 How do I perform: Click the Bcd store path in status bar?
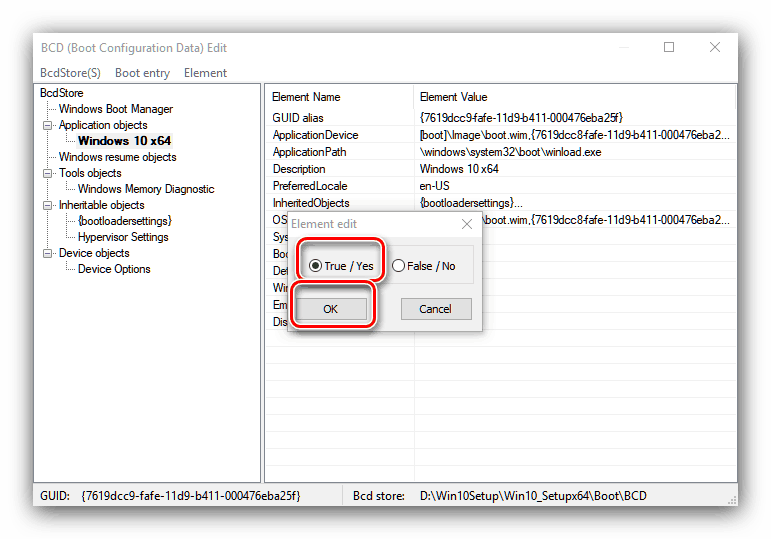[533, 496]
